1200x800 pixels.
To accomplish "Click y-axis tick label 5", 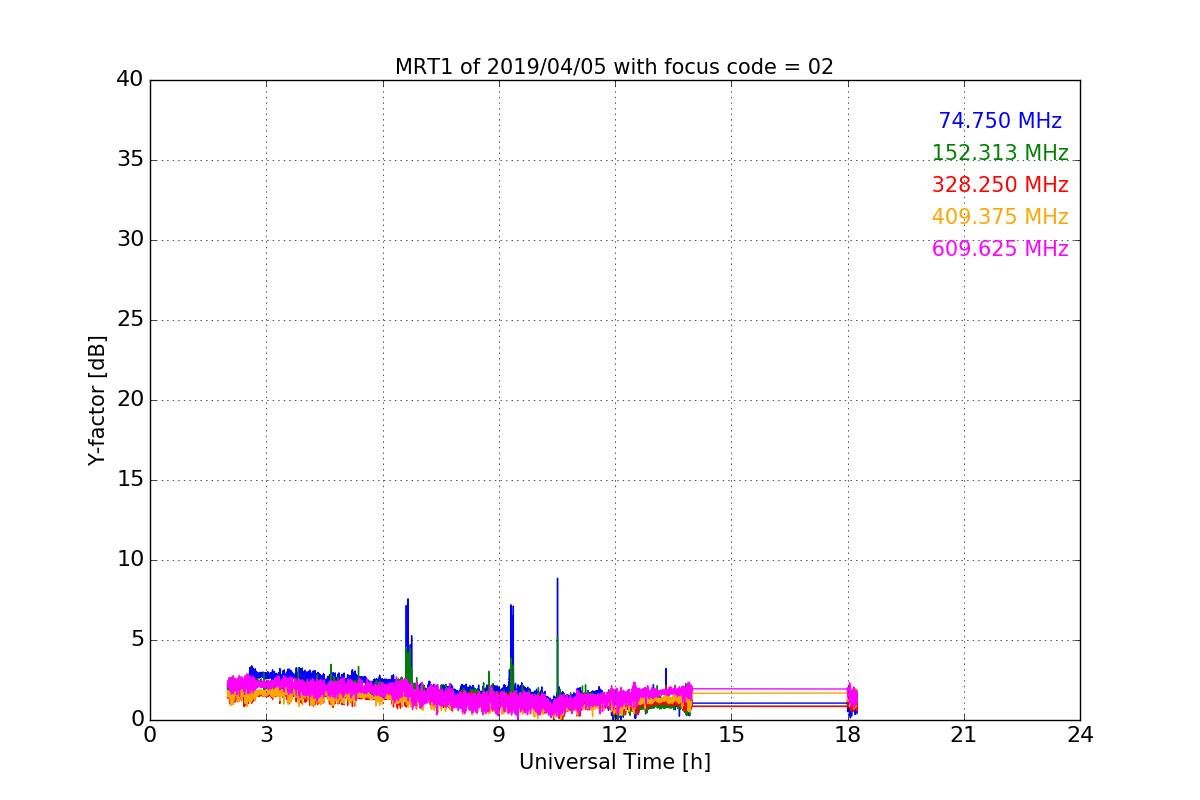I will [136, 640].
